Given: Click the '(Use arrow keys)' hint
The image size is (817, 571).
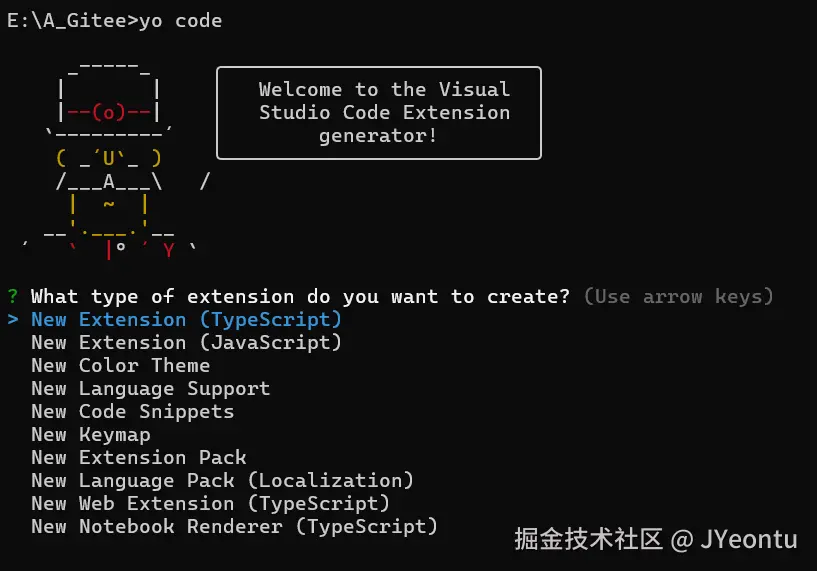Looking at the screenshot, I should click(678, 297).
